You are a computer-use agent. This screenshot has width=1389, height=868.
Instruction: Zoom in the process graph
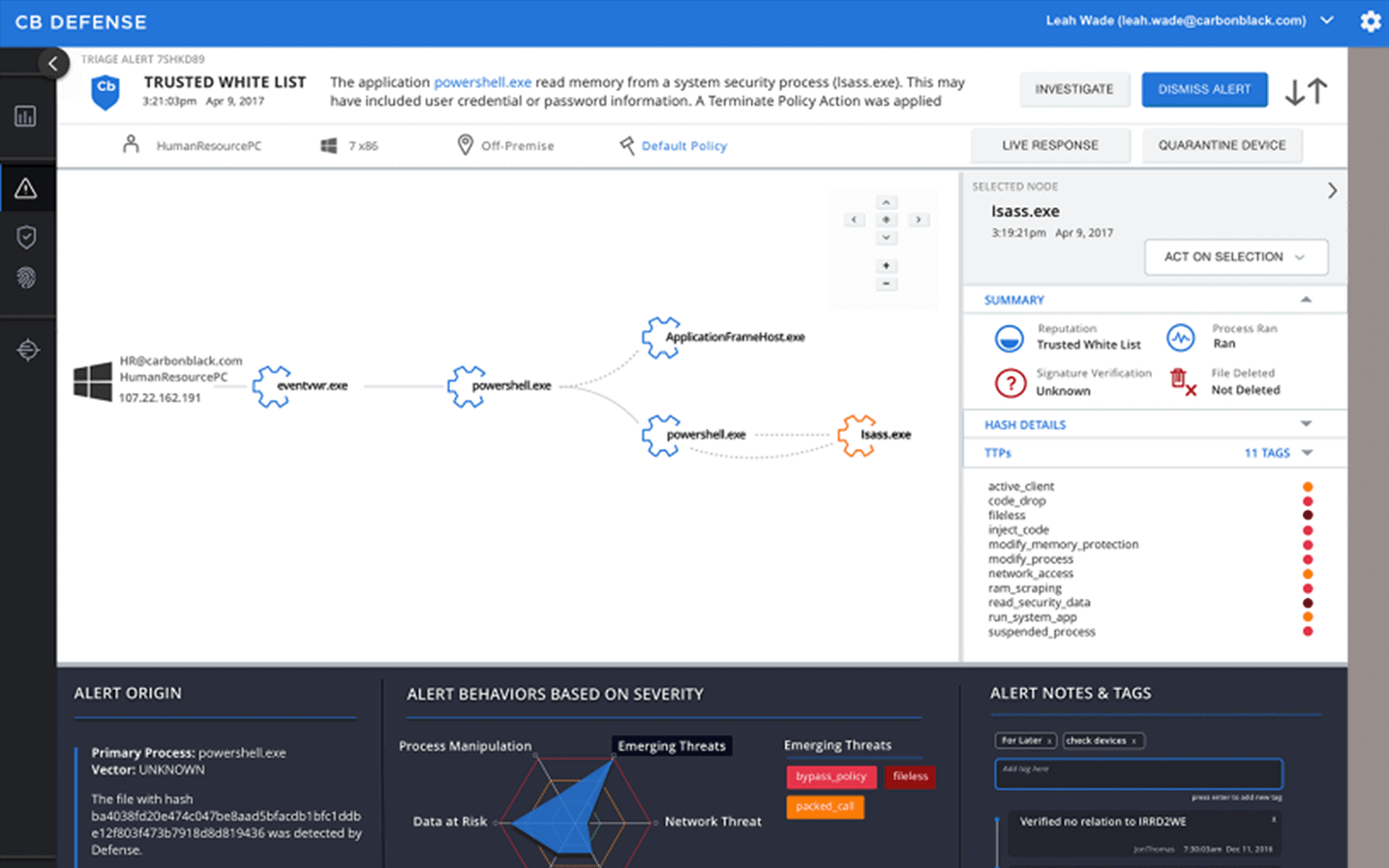click(x=886, y=265)
